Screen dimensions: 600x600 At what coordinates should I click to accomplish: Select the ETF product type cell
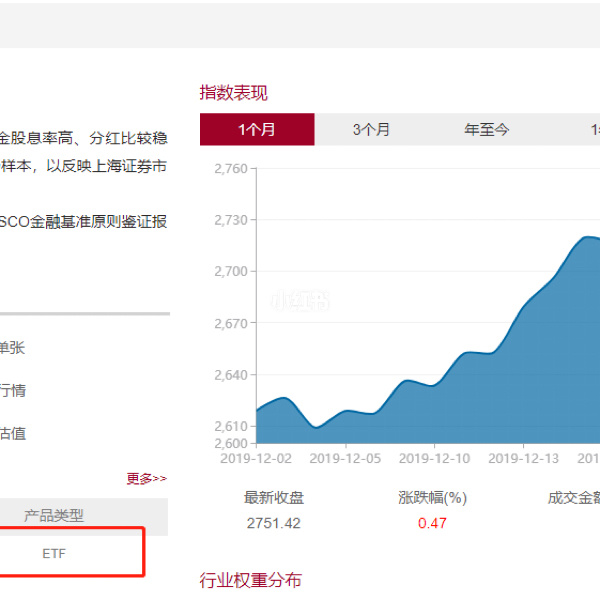pyautogui.click(x=55, y=553)
